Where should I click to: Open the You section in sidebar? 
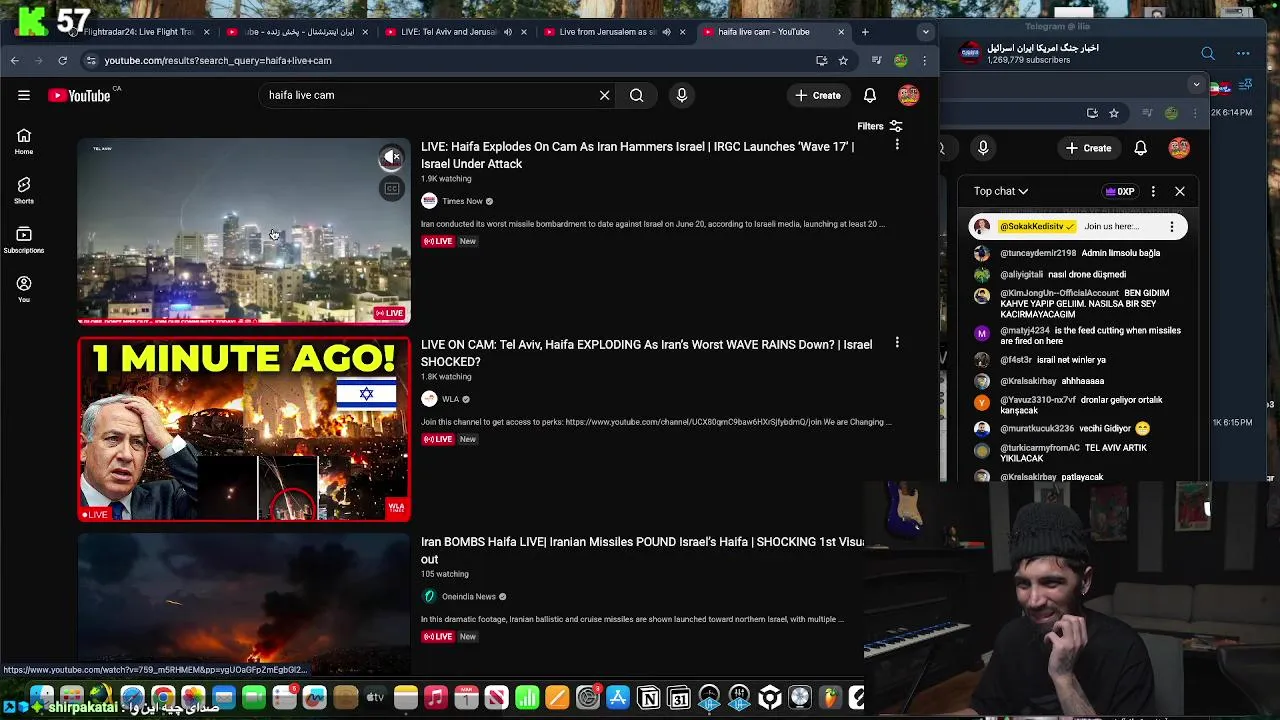pos(24,288)
